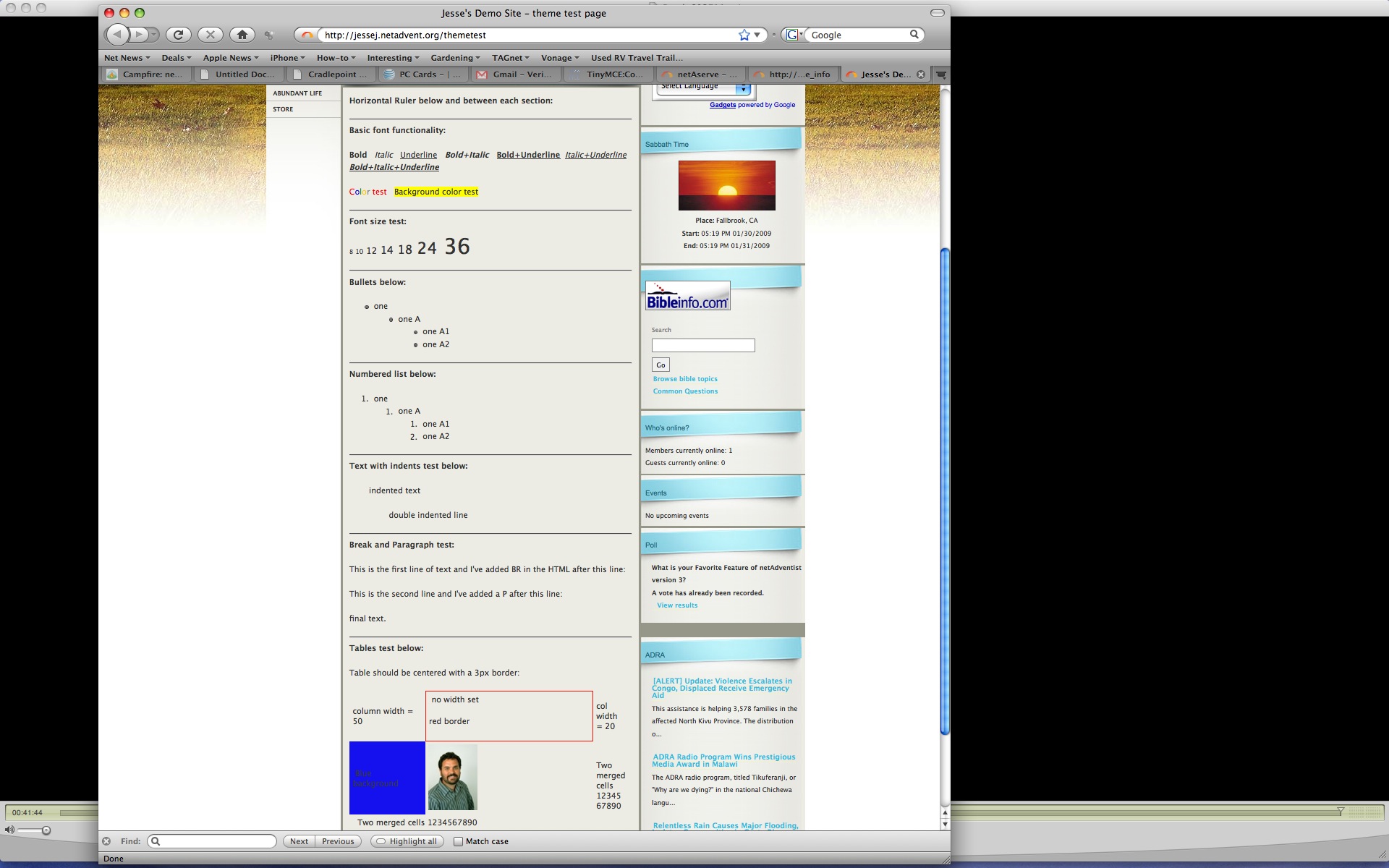The height and width of the screenshot is (868, 1389).
Task: Switch to the Untitled Doc tab
Action: (238, 75)
